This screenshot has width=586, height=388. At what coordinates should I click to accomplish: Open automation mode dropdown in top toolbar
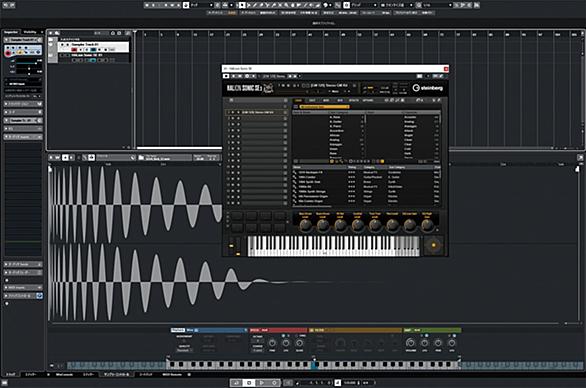tap(202, 5)
